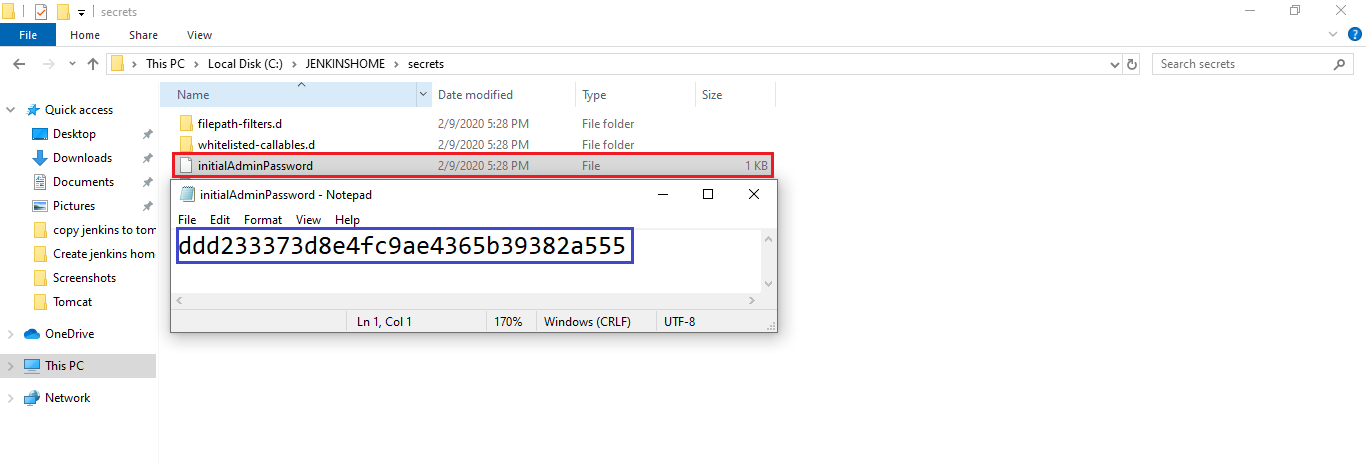The height and width of the screenshot is (464, 1366).
Task: Open Notepad Help menu
Action: [x=347, y=219]
